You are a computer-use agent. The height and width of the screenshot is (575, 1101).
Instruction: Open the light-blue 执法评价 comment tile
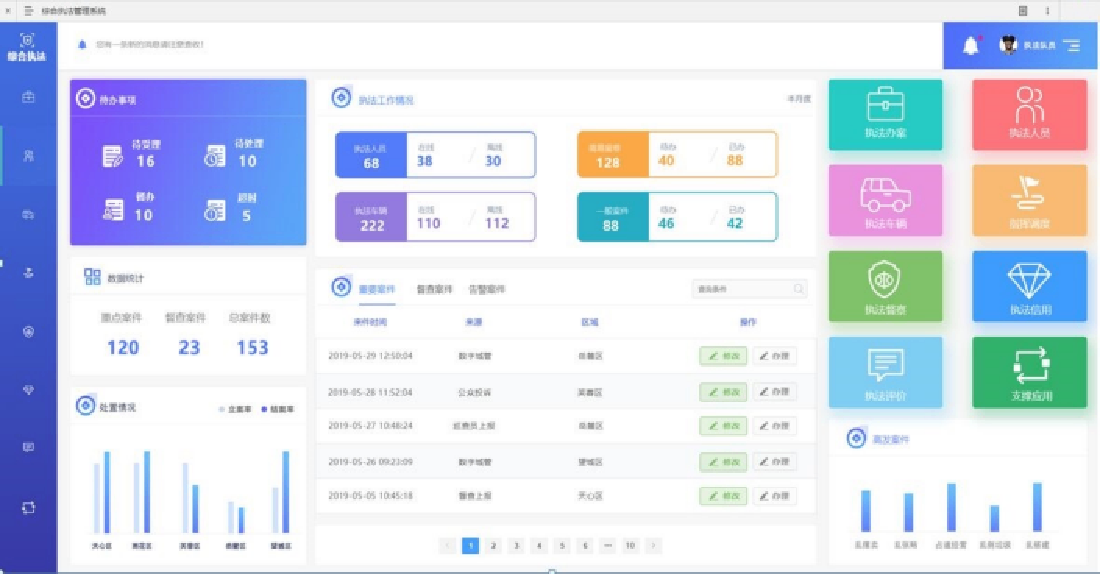click(x=885, y=372)
